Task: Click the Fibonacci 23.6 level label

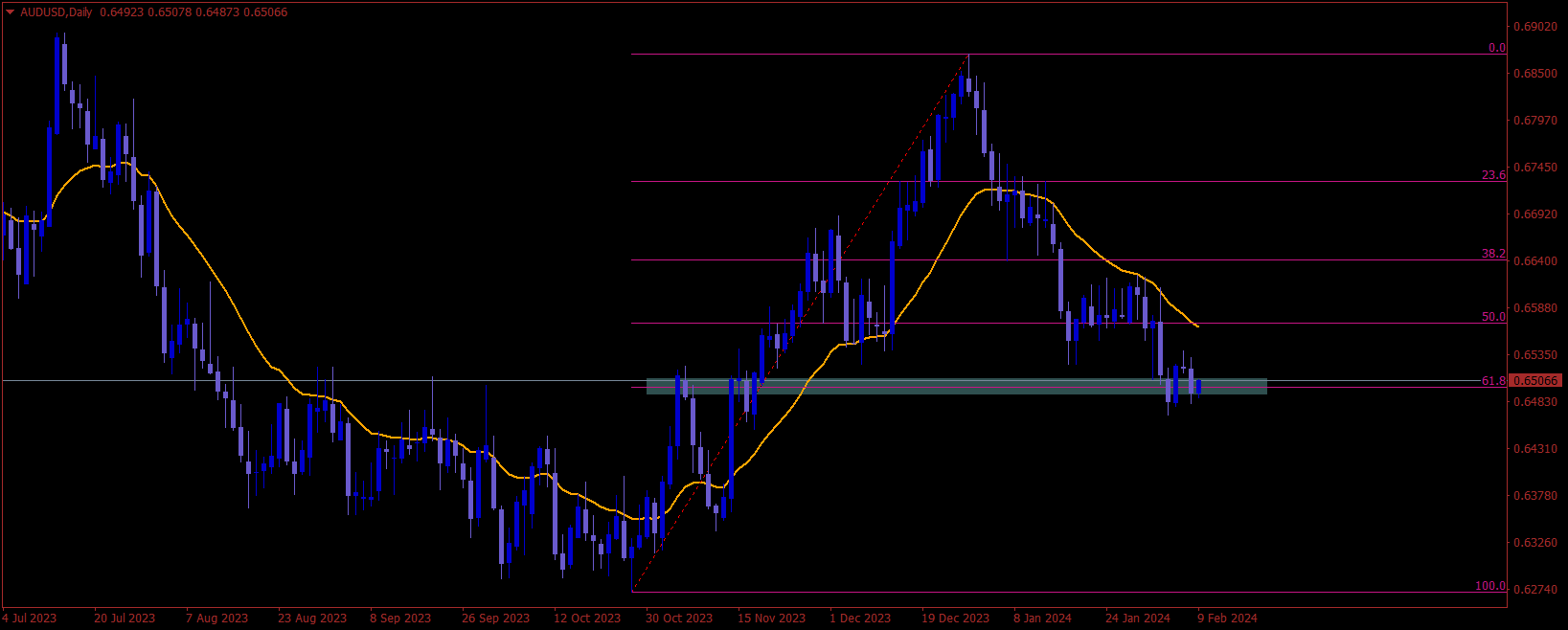Action: 1493,175
